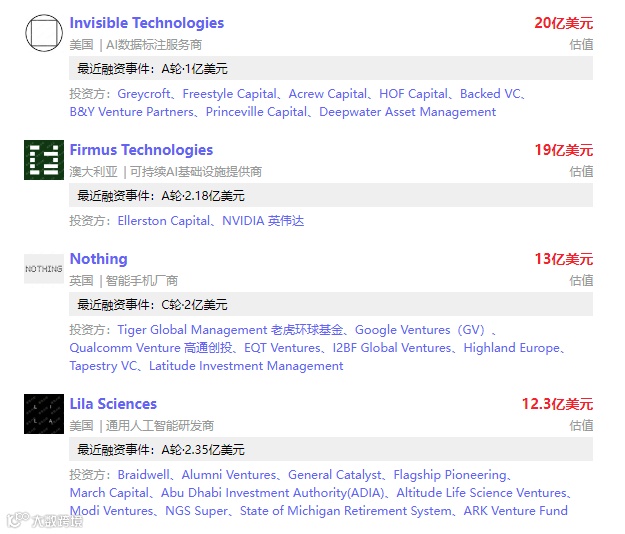625x534 pixels.
Task: Select the description 美国 | AI数据标注服务商
Action: coord(136,45)
